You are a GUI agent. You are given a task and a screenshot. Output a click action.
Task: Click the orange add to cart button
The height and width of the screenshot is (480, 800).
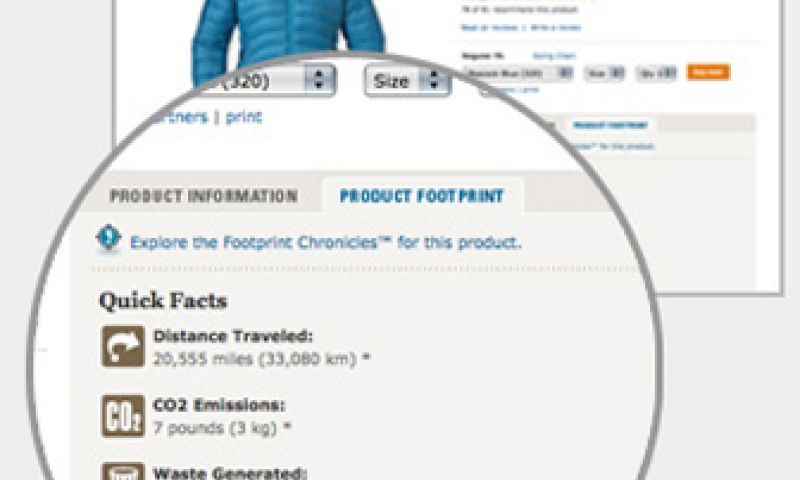(708, 72)
